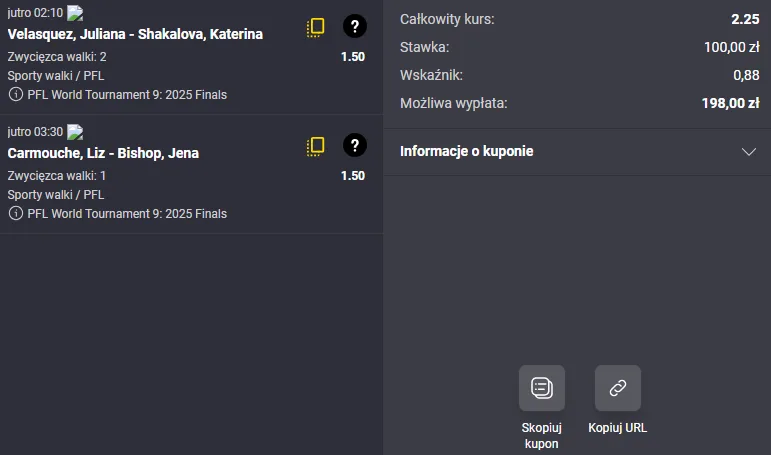Click yellow copy icon for Carmouche - Bishop bet
The image size is (771, 455).
coord(316,146)
